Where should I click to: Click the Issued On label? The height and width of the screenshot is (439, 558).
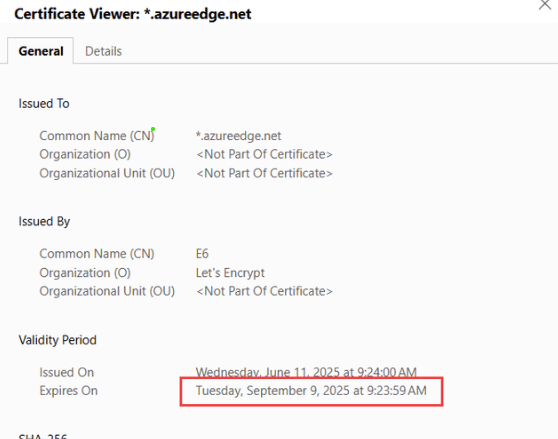tap(67, 372)
